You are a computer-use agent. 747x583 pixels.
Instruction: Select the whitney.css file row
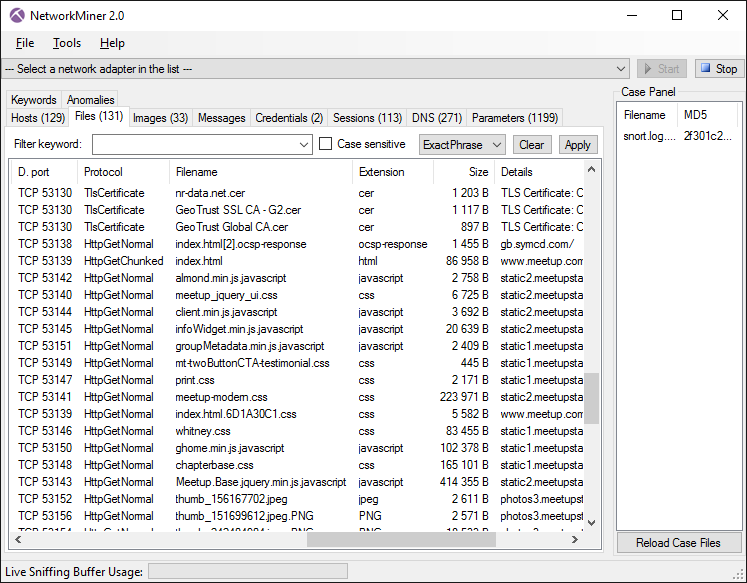tap(202, 431)
